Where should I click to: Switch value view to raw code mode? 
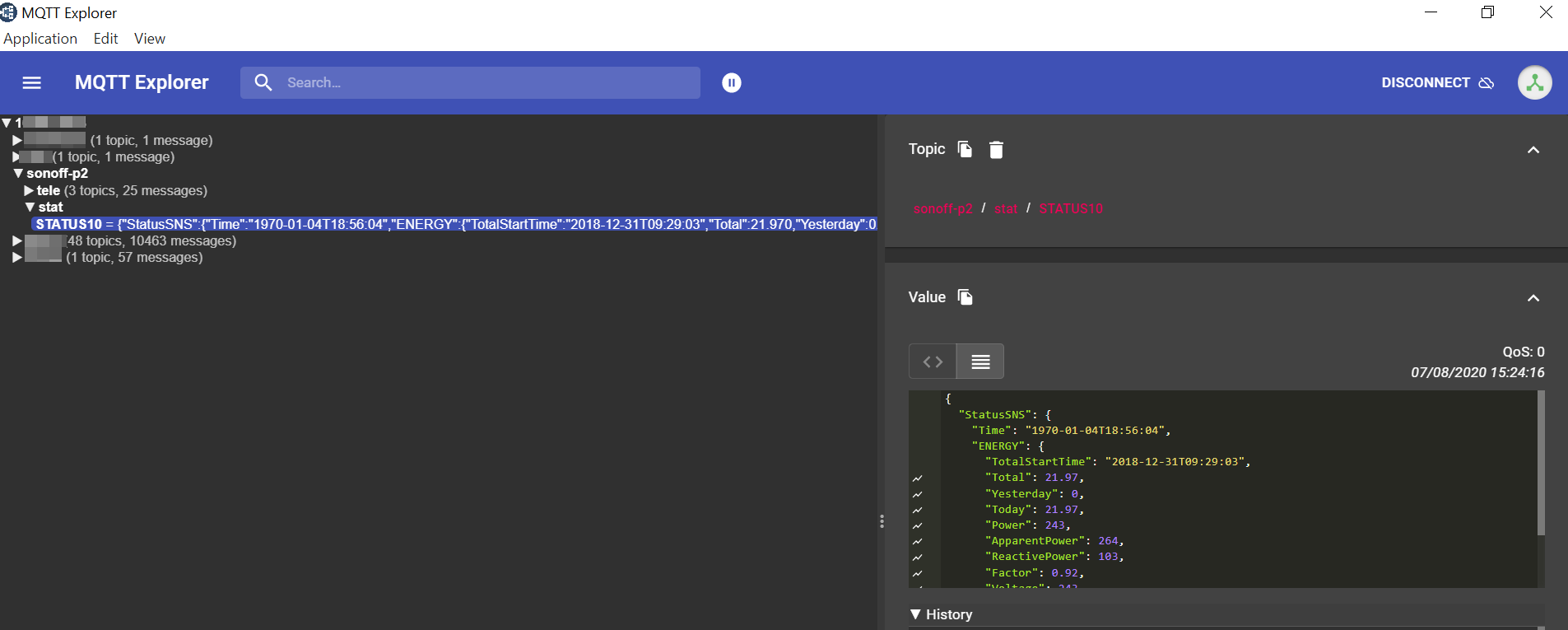pyautogui.click(x=933, y=362)
